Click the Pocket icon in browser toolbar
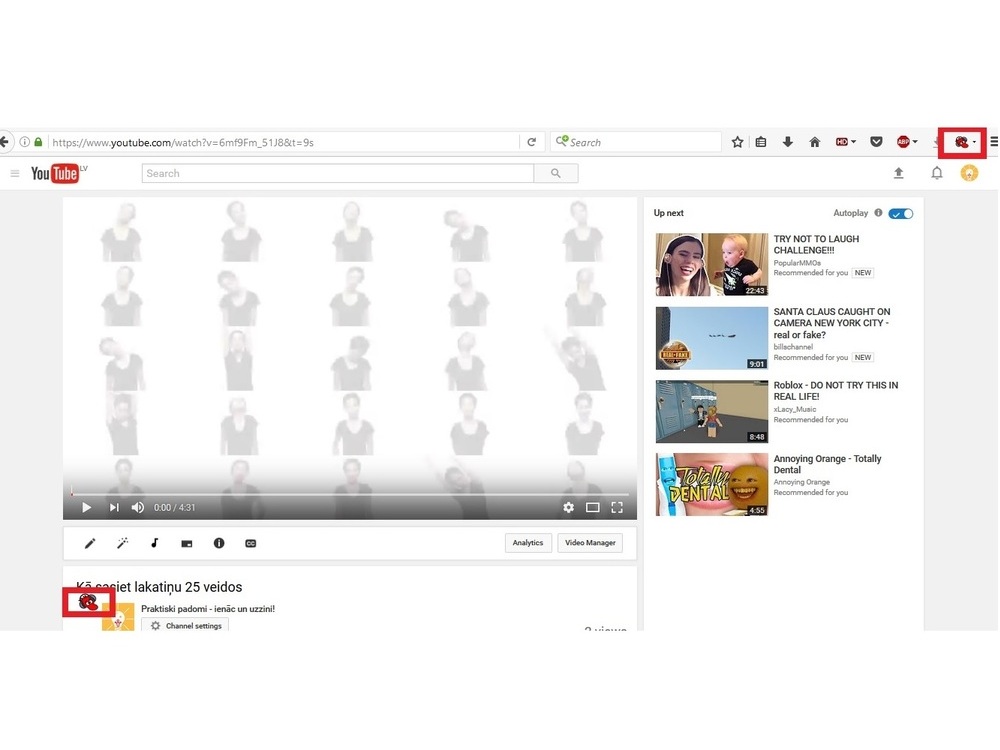The image size is (1000, 750). click(876, 142)
